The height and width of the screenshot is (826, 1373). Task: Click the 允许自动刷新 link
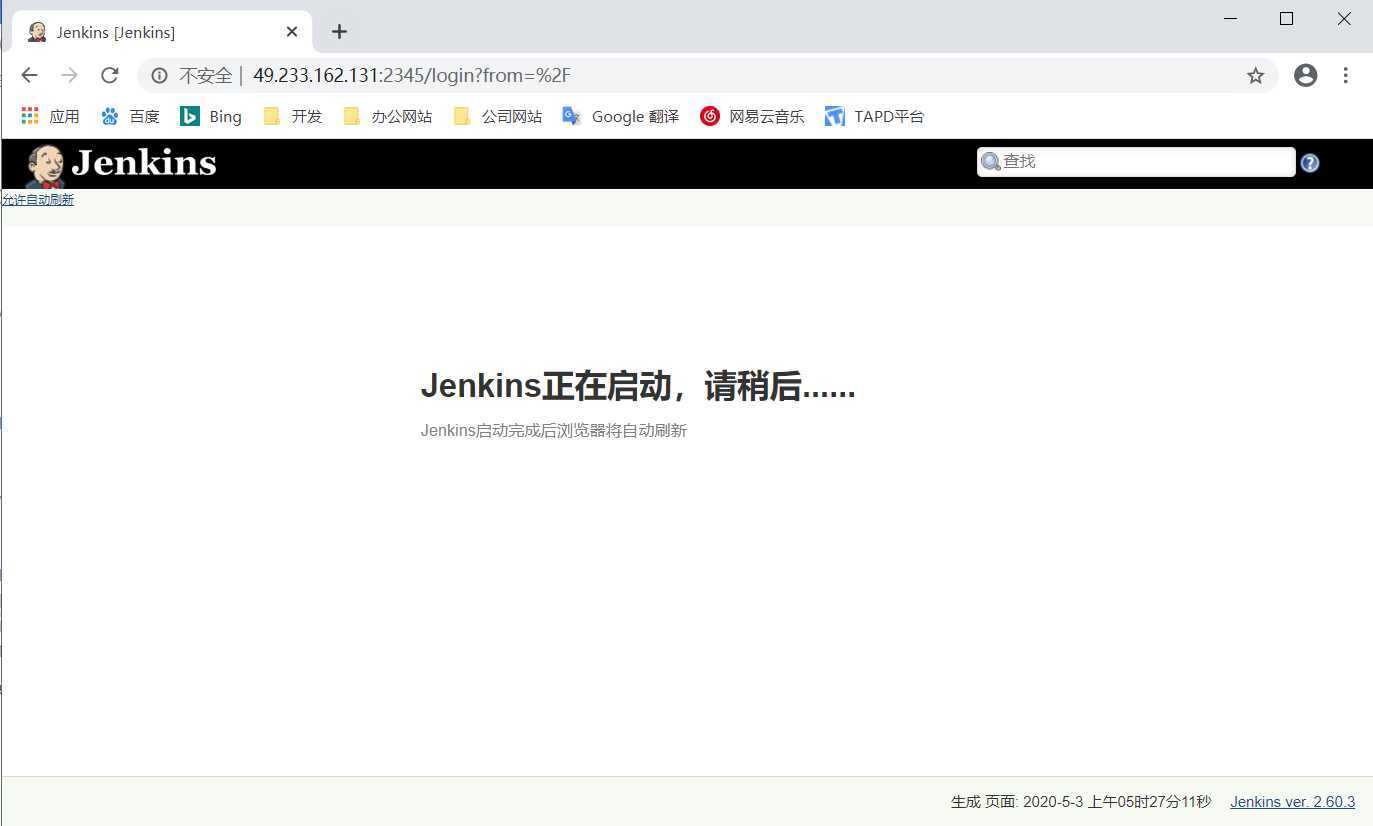click(38, 200)
